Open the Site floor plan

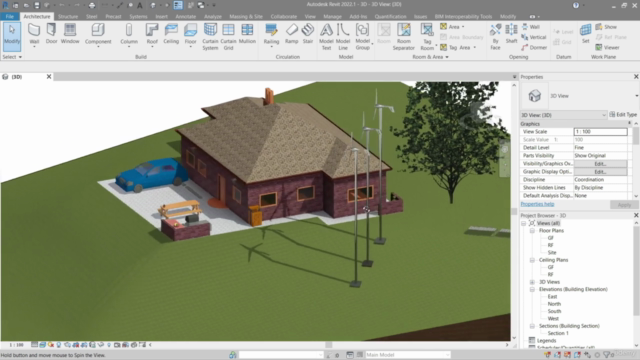(551, 253)
